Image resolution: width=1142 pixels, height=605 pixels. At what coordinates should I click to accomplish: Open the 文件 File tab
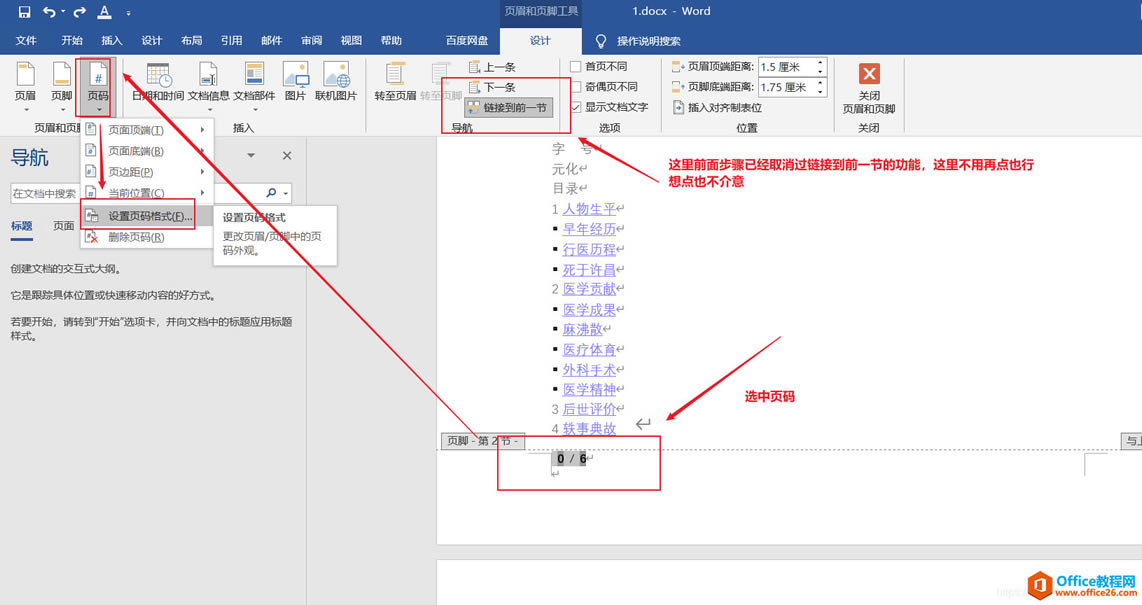26,41
